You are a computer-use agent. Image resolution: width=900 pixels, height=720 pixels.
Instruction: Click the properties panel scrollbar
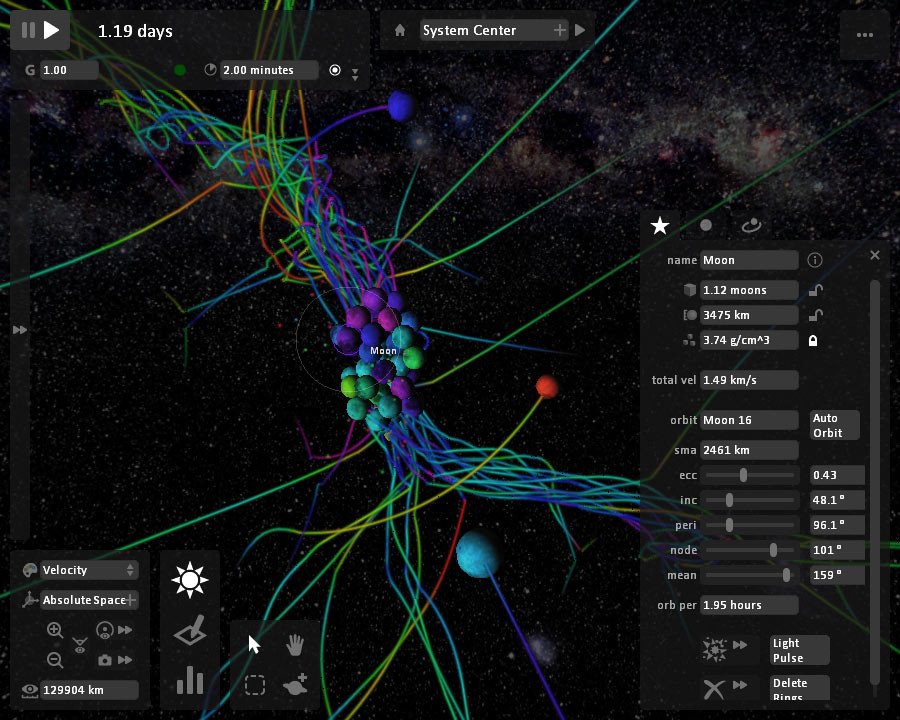875,482
